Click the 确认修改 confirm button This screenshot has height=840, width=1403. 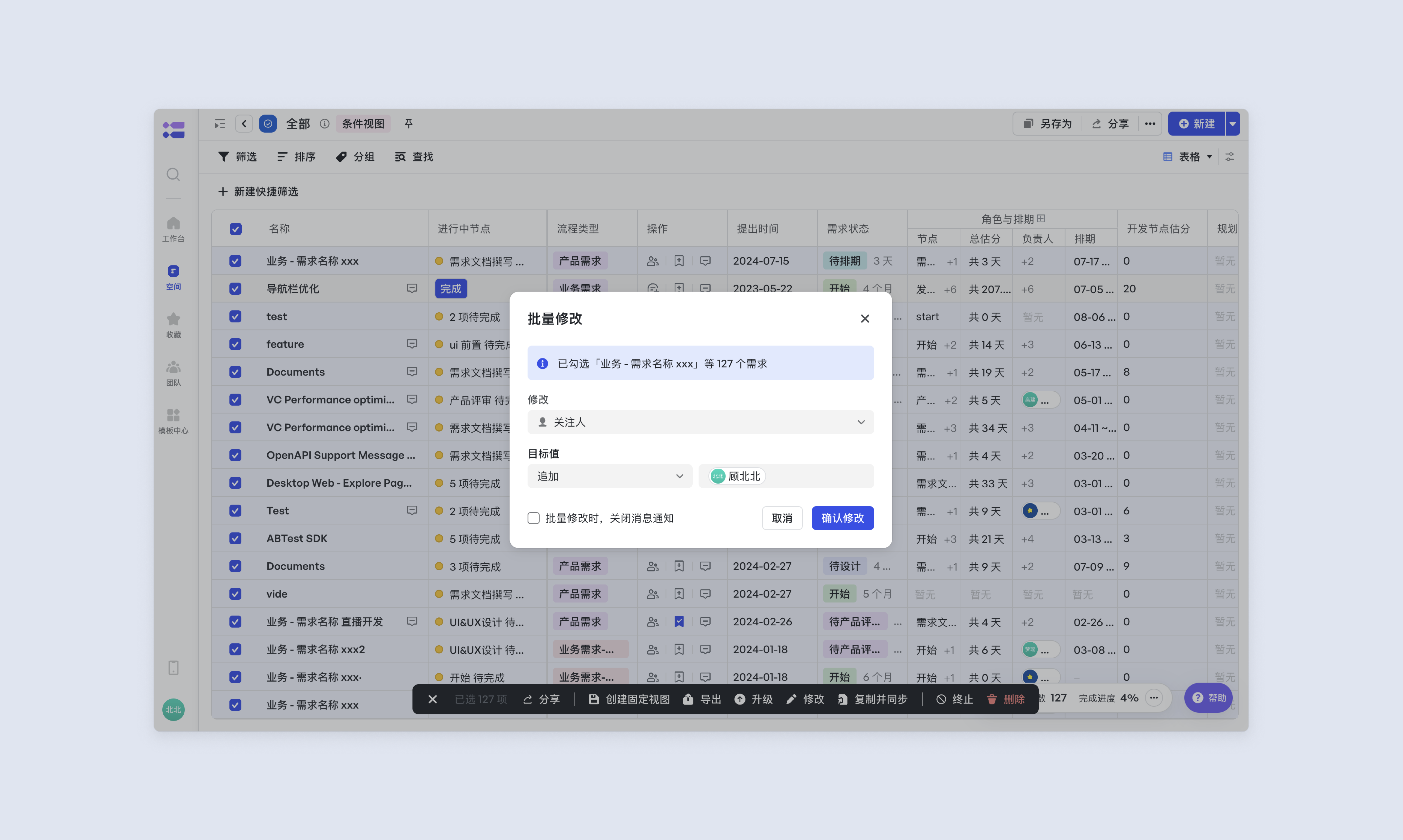842,518
